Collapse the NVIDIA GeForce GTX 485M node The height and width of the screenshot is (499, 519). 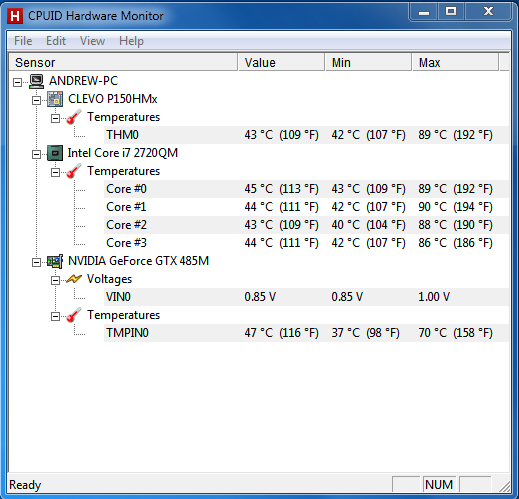[36, 262]
